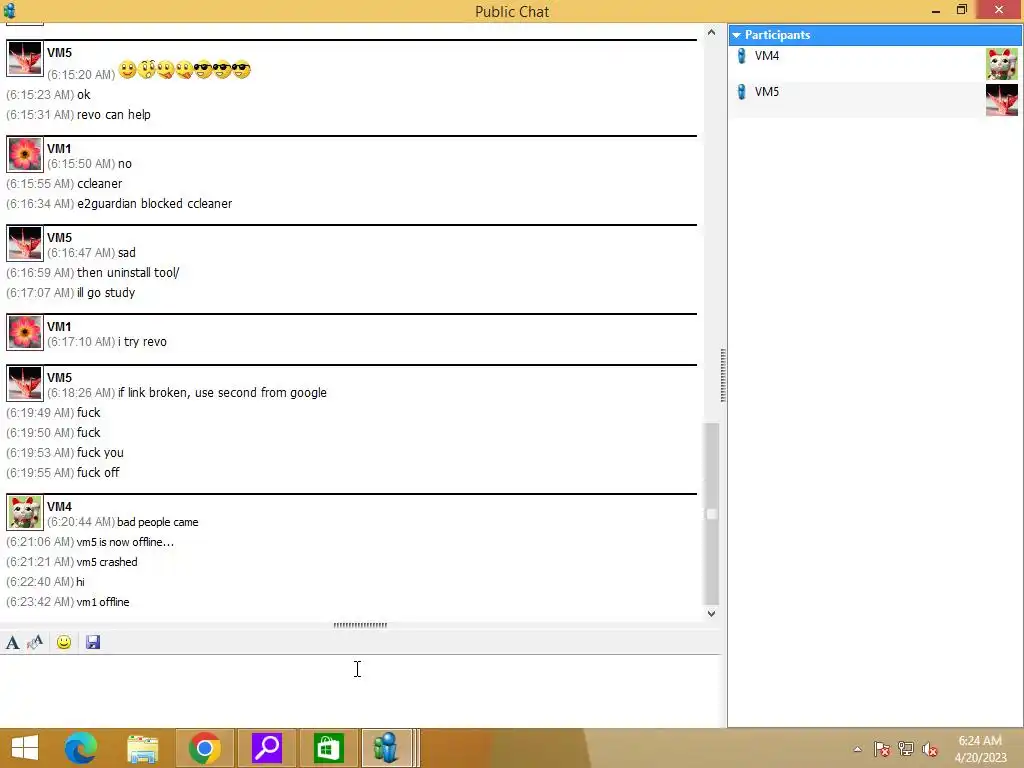Screen dimensions: 1024x768
Task: Click the taskbar clock showing 6:24 AM
Action: click(x=980, y=749)
